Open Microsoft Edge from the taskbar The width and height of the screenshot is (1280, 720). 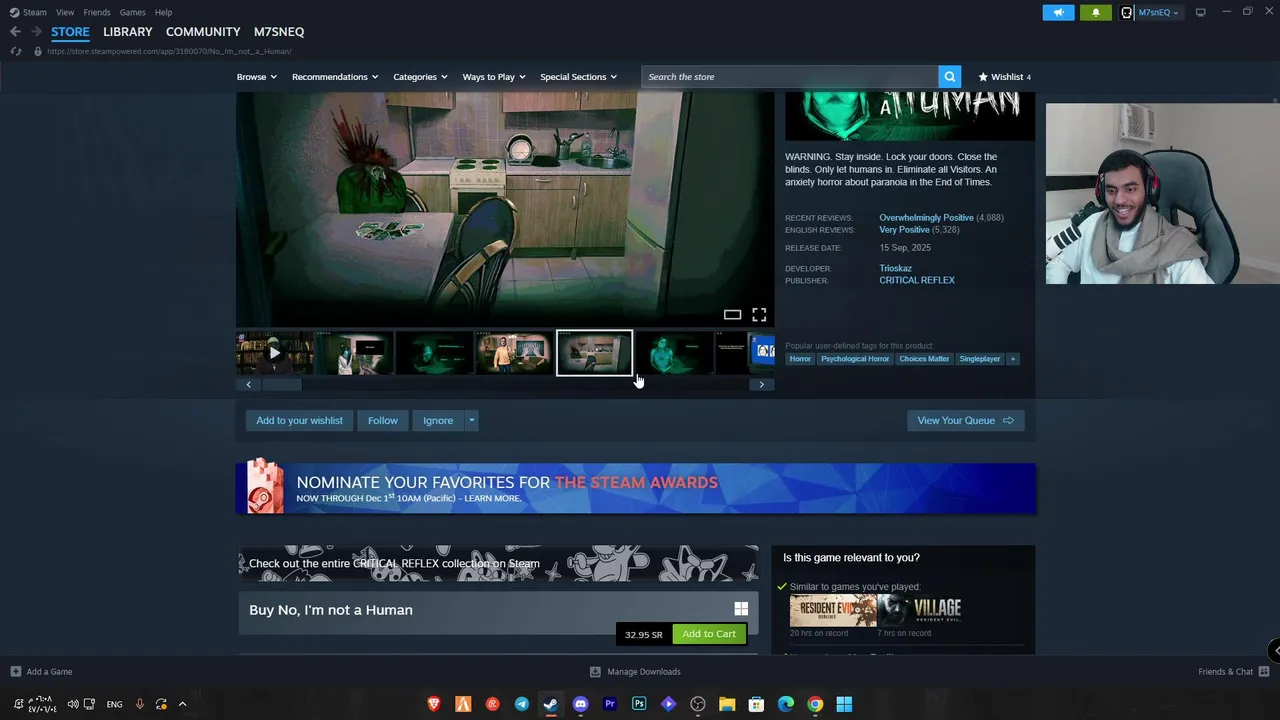click(786, 704)
